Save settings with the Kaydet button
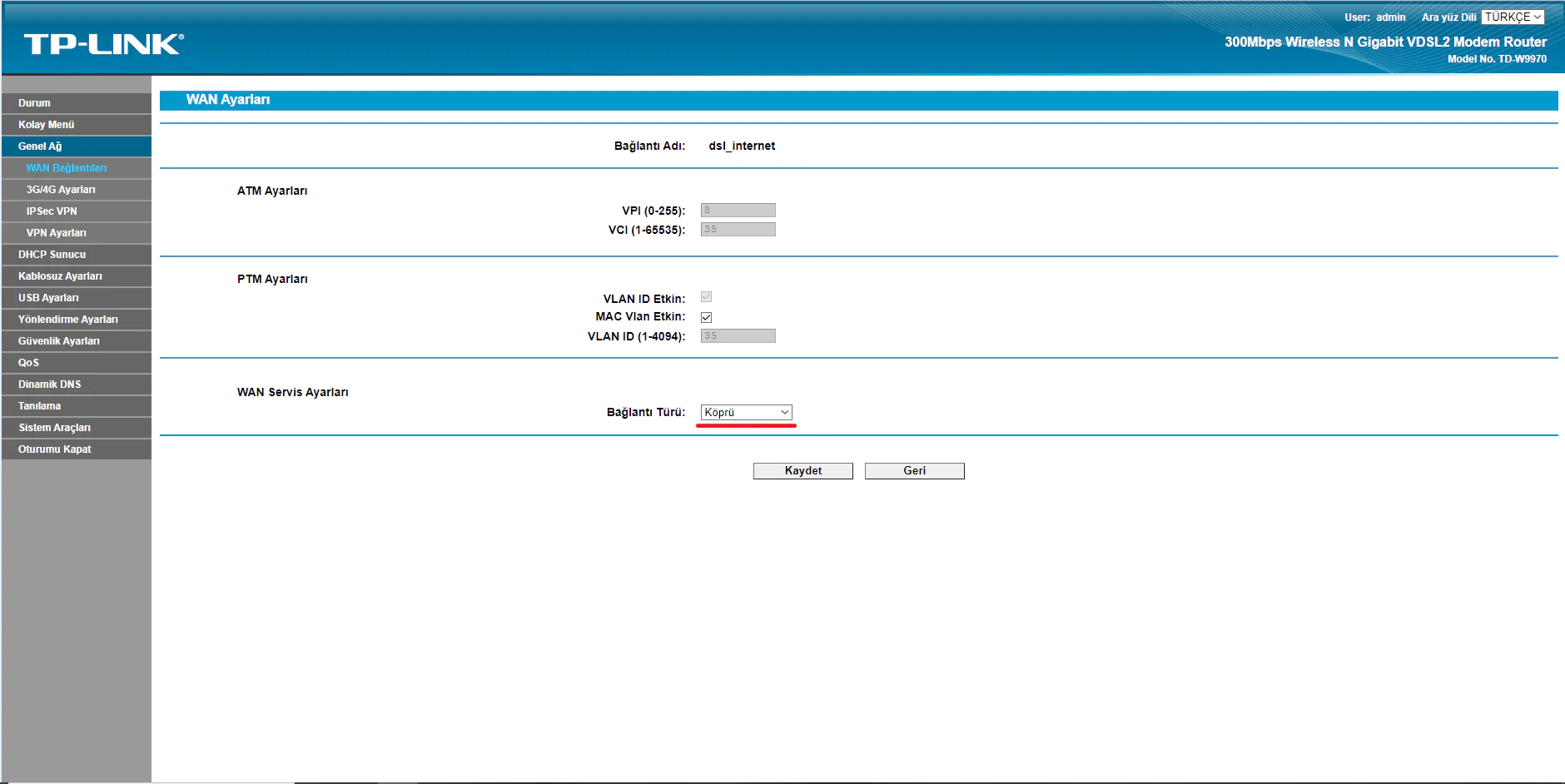Viewport: 1565px width, 784px height. [x=802, y=470]
